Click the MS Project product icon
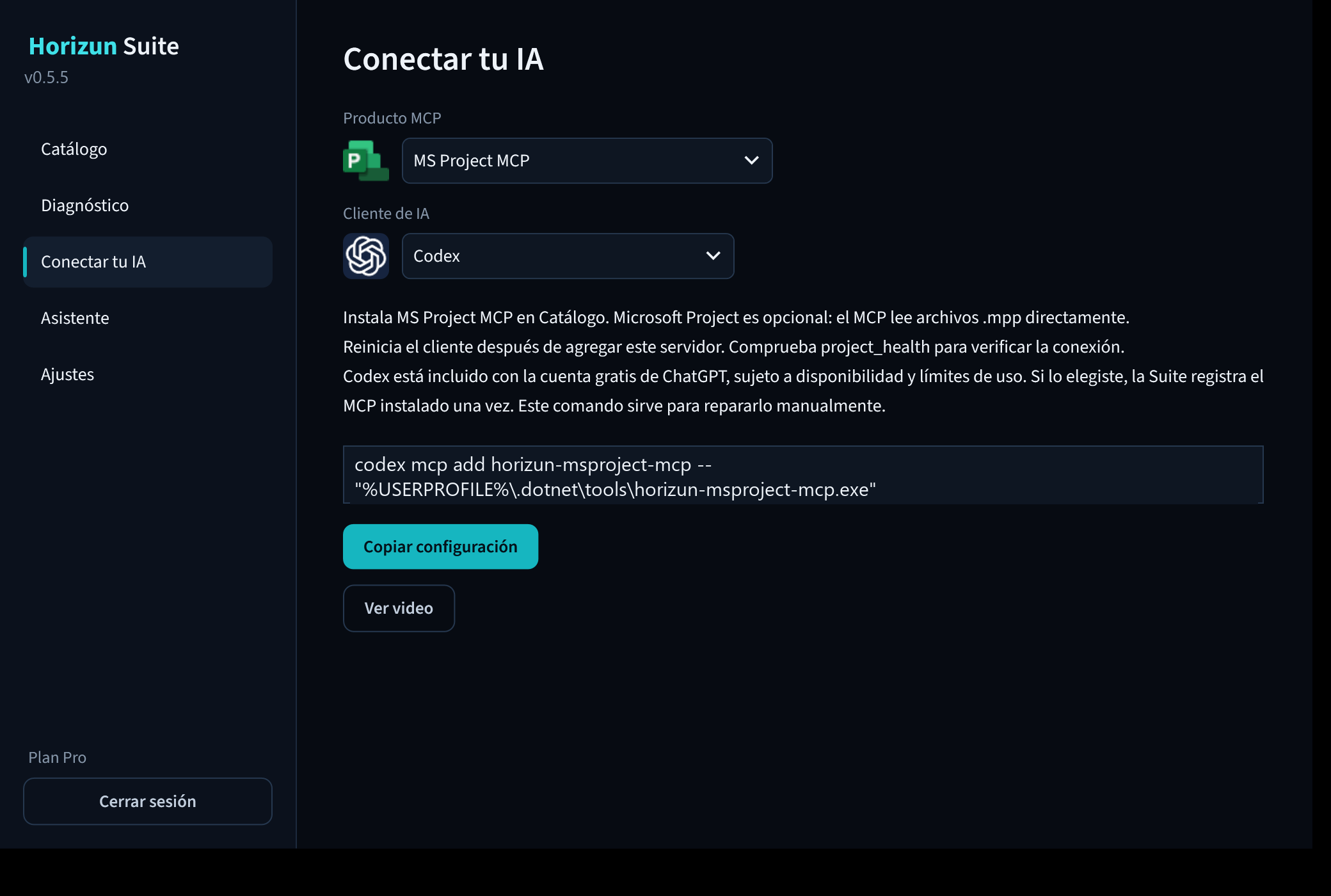The image size is (1331, 896). [366, 161]
